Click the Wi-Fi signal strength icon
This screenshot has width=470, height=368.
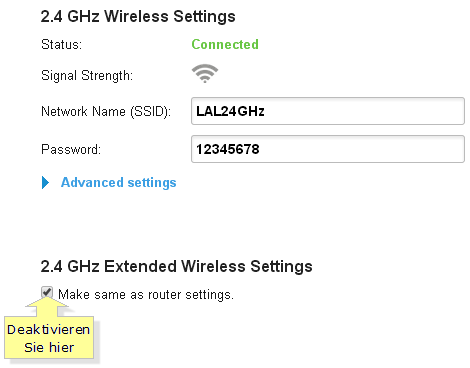coord(205,73)
